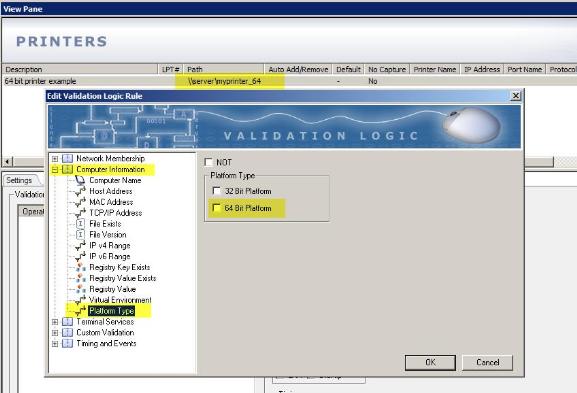Click the Registry Value Exists icon

80,278
